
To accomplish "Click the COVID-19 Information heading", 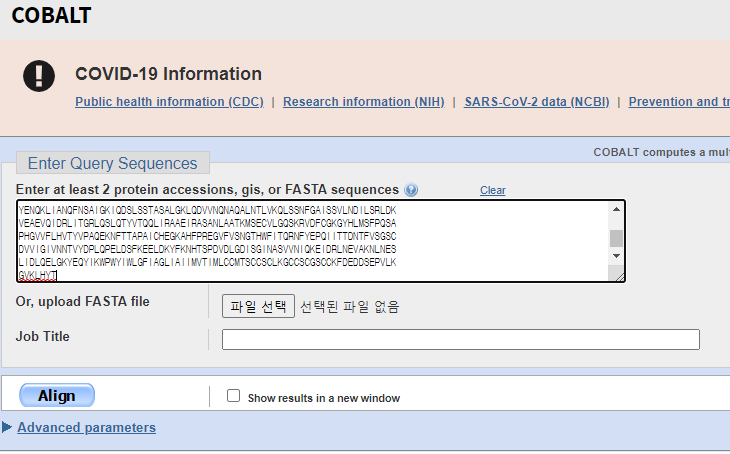I will pos(169,74).
